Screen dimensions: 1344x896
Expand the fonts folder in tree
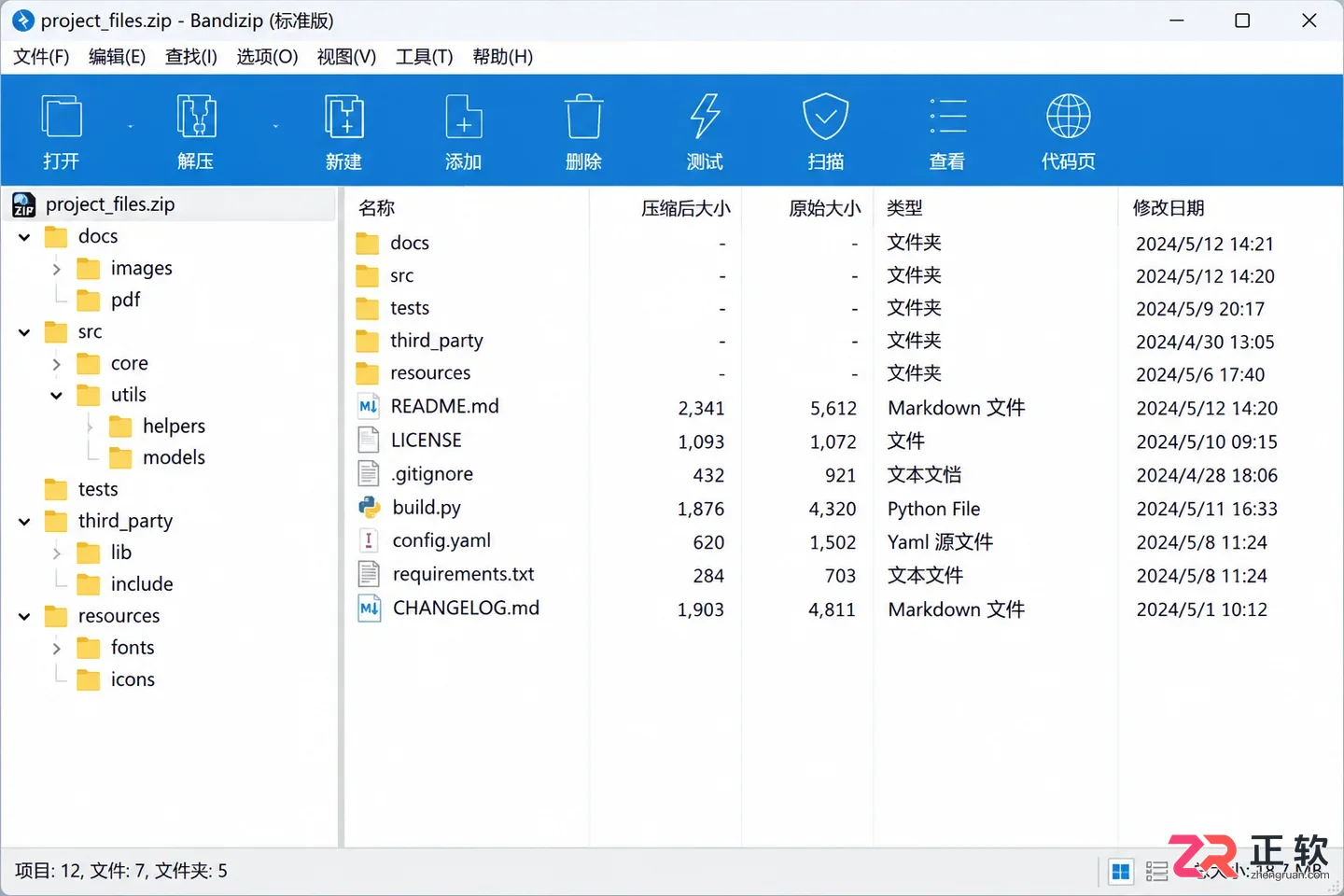coord(56,649)
